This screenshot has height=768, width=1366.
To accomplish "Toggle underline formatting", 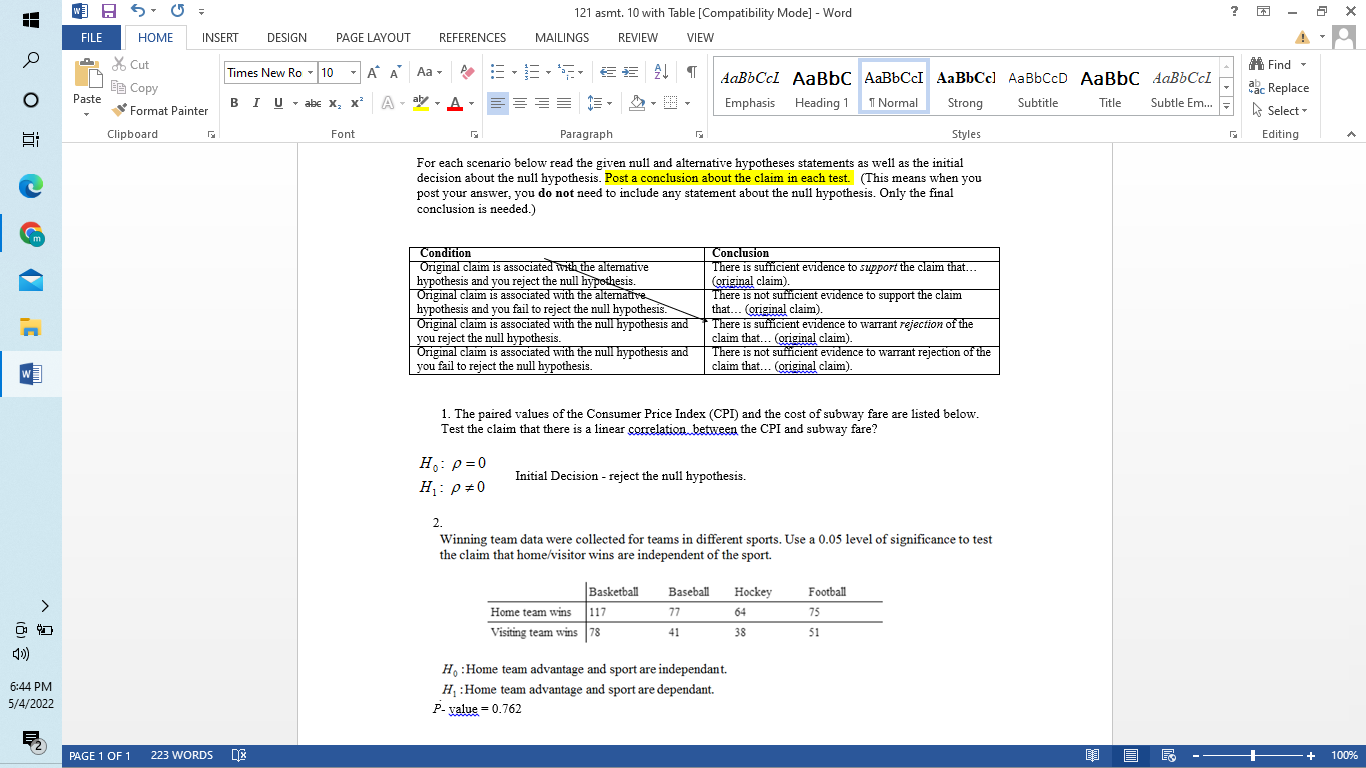I will (x=278, y=104).
